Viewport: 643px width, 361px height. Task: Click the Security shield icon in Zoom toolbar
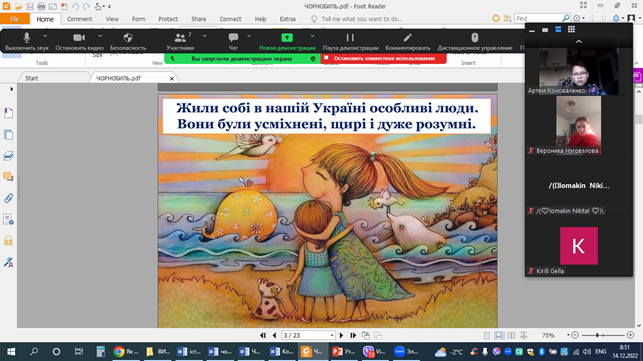pyautogui.click(x=128, y=38)
